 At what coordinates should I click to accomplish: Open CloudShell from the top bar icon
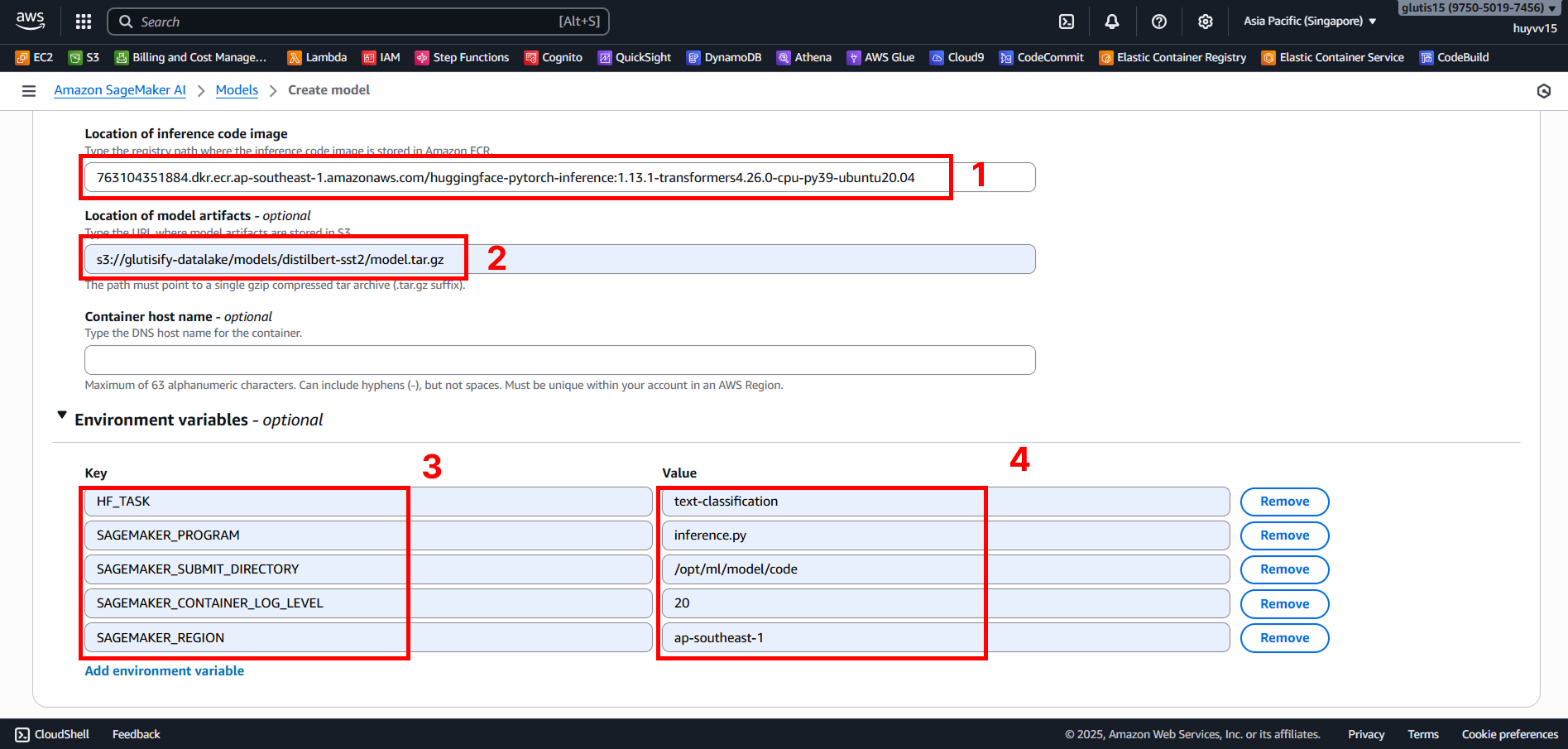coord(1067,22)
